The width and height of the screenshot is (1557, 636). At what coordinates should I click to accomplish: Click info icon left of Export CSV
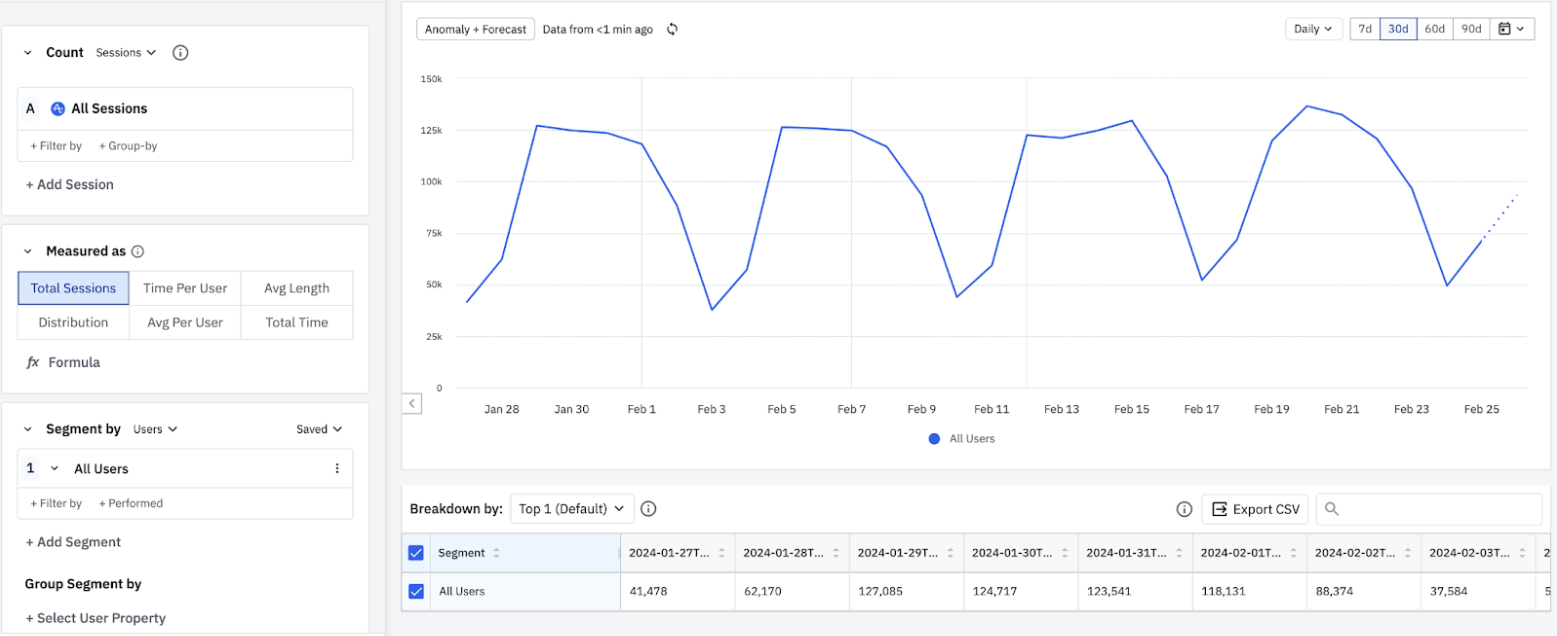[x=1184, y=509]
